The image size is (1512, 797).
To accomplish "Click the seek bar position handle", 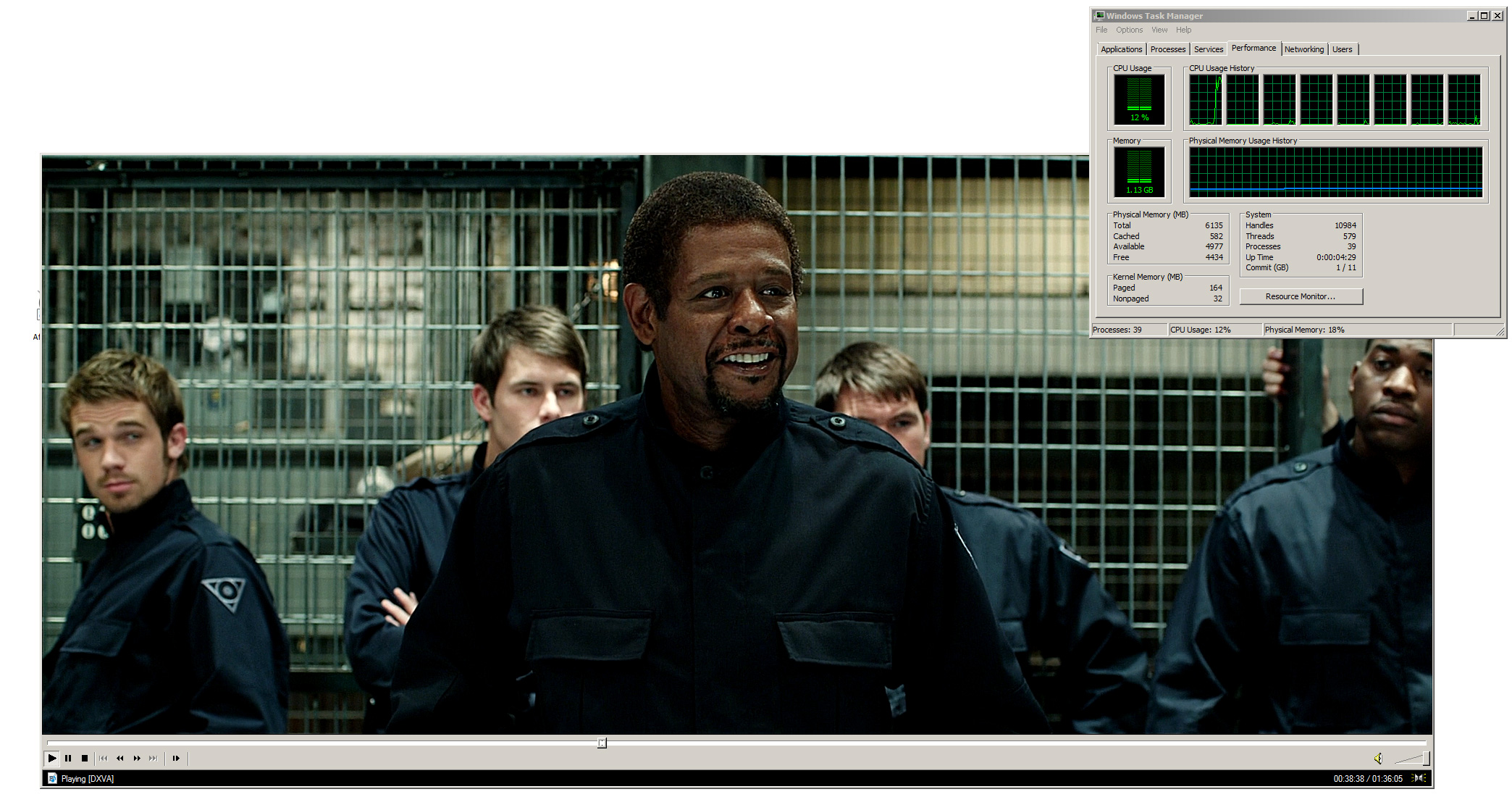I will (x=602, y=743).
